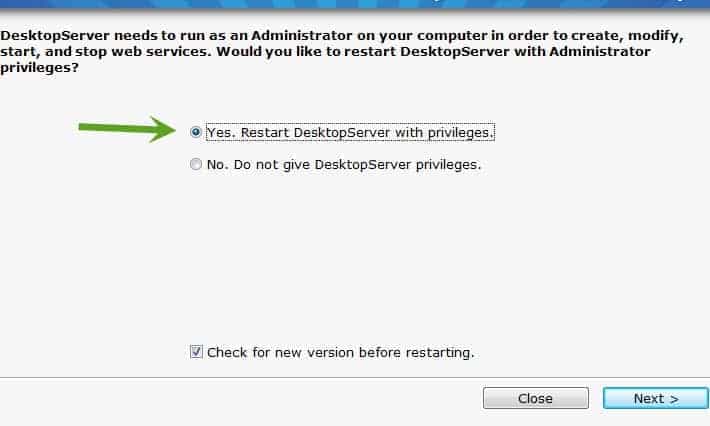Click the Next > button
710x426 pixels.
[x=656, y=398]
